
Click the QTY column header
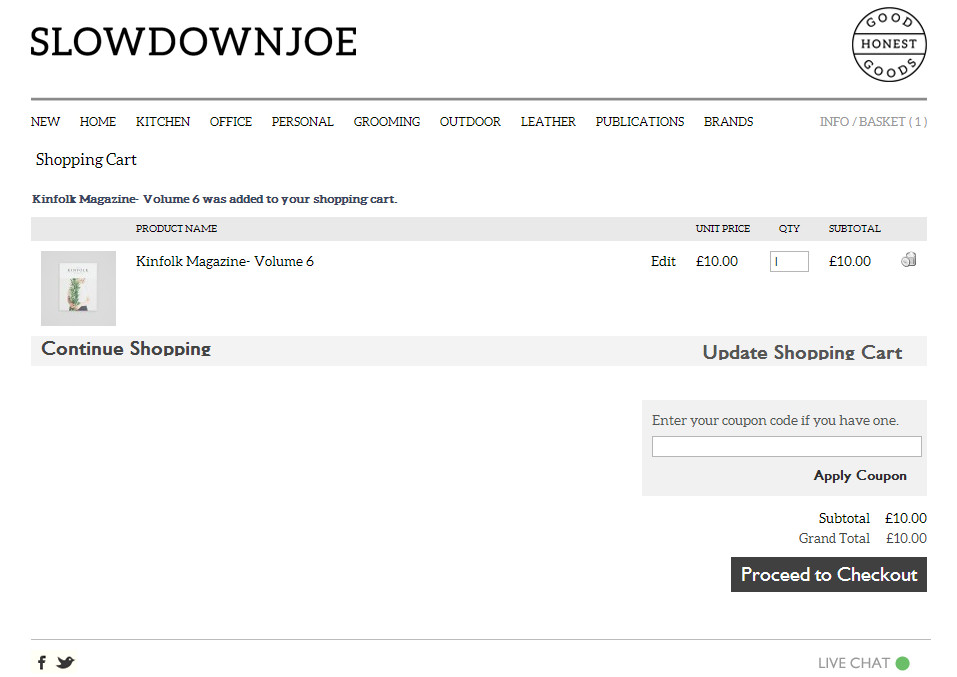click(x=789, y=228)
